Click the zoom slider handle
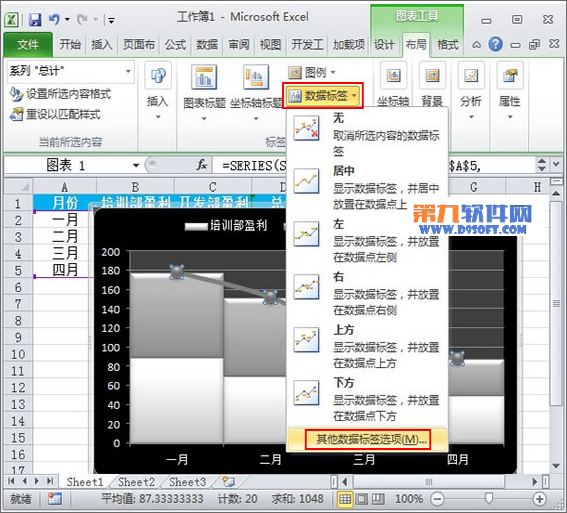Viewport: 567px width, 513px height. [489, 499]
